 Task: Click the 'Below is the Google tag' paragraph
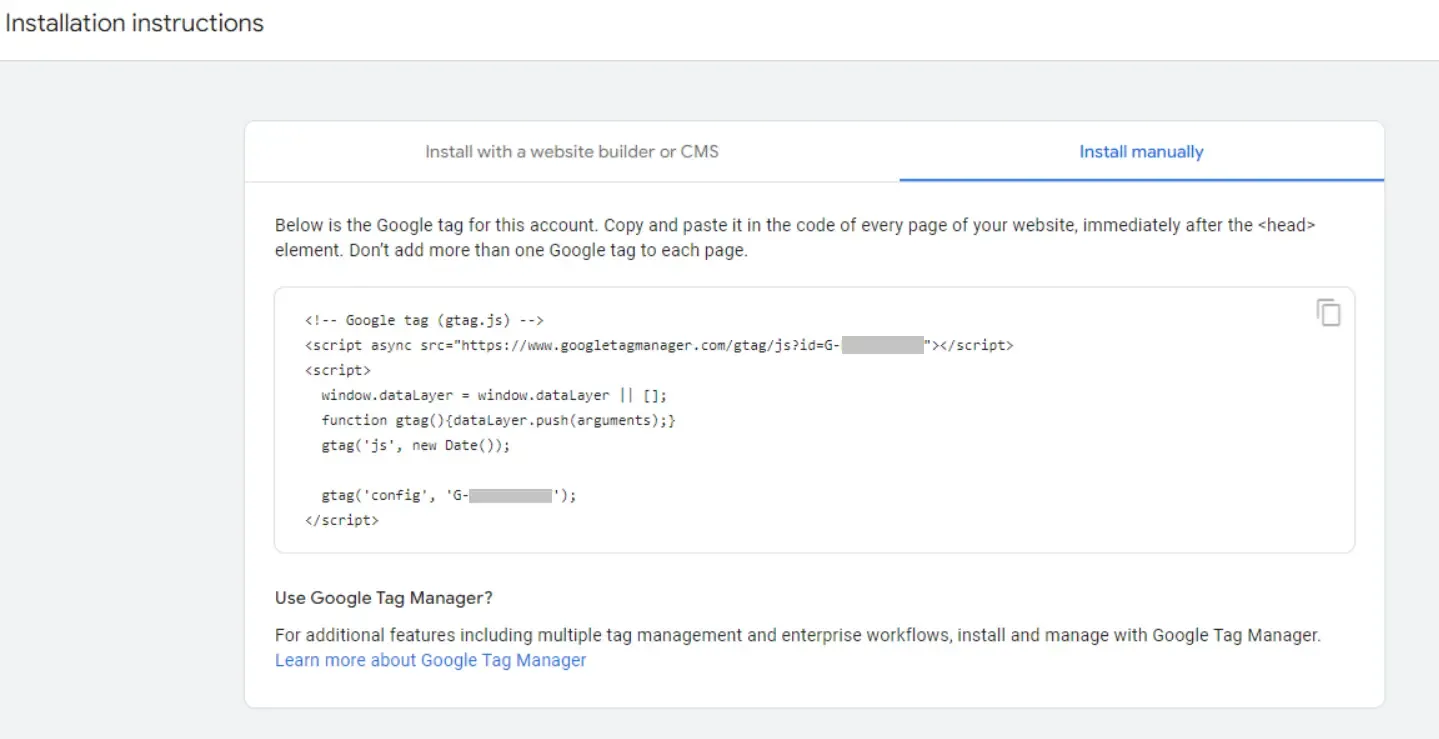(x=795, y=238)
